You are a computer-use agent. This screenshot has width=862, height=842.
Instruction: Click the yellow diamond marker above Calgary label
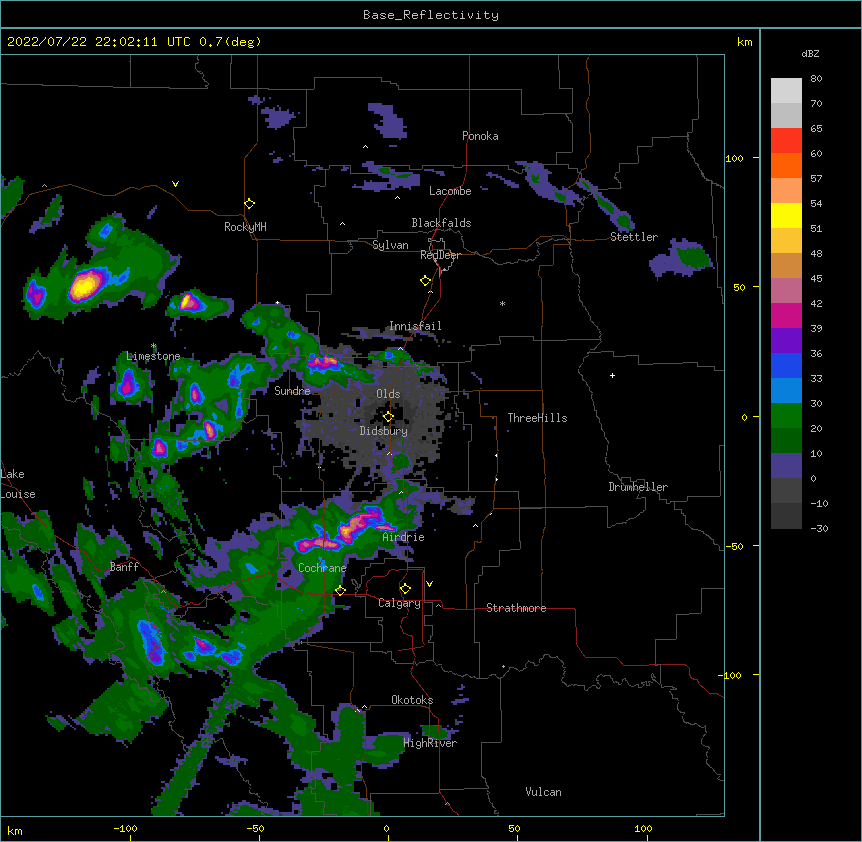coord(405,589)
